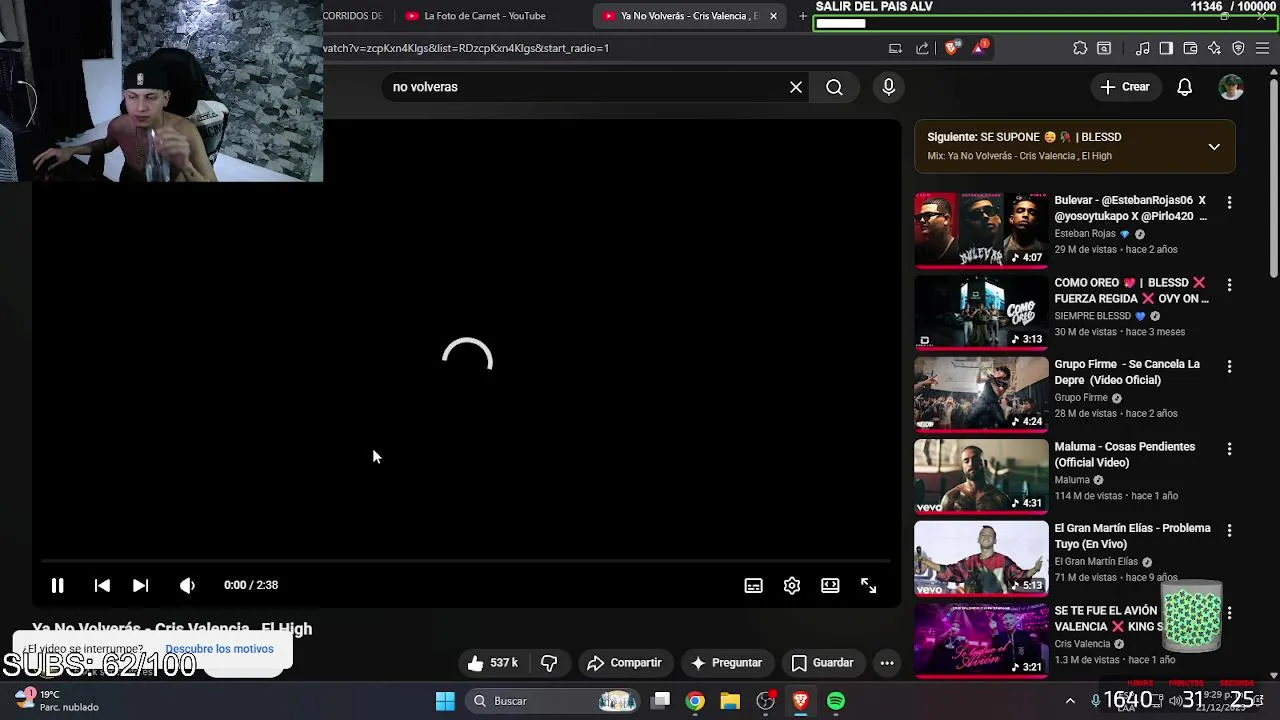1280x720 pixels.
Task: Open Brave Shields lion icon
Action: [x=951, y=48]
